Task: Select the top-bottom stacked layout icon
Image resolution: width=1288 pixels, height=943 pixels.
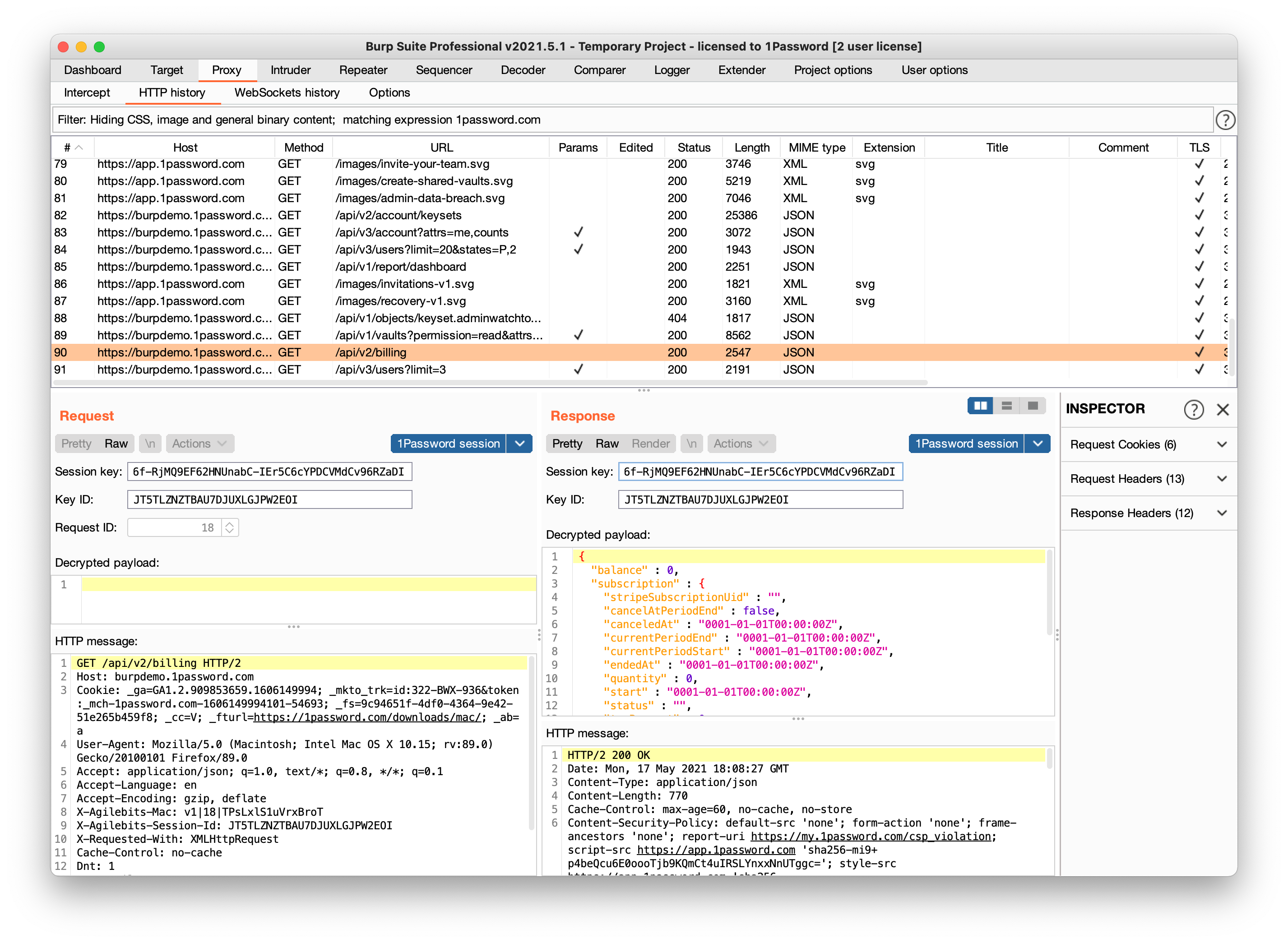Action: click(x=1006, y=405)
